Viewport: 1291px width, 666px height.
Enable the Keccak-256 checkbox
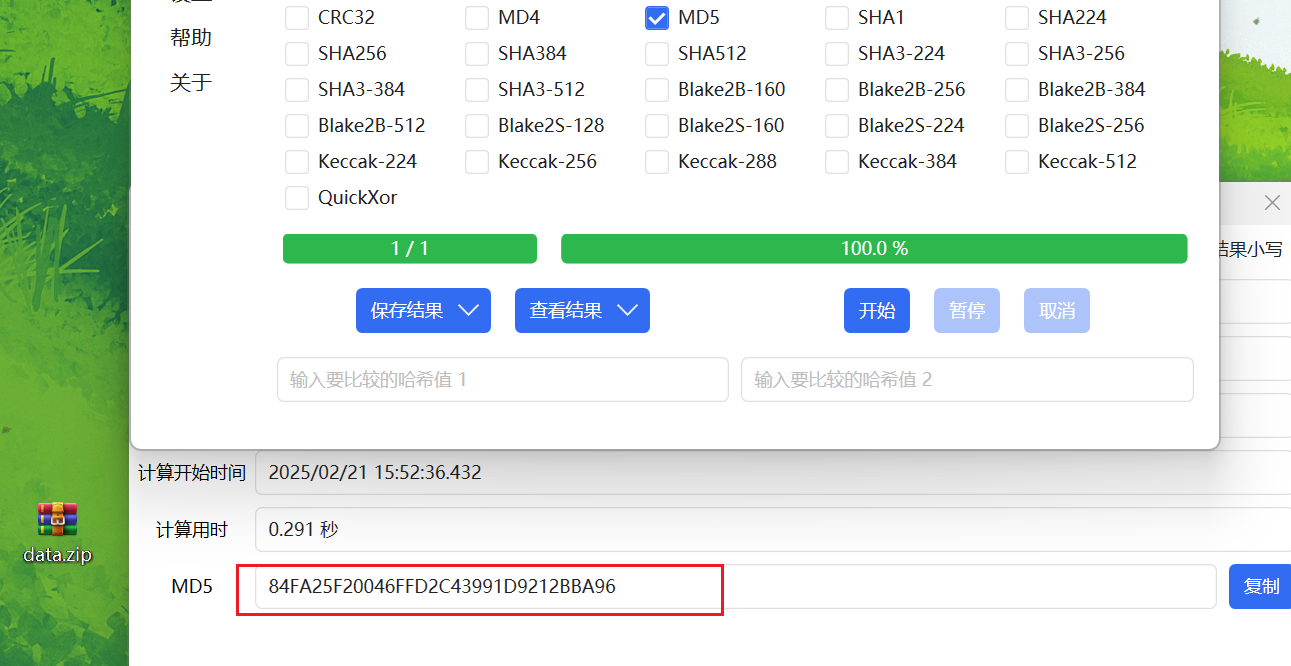(x=477, y=162)
